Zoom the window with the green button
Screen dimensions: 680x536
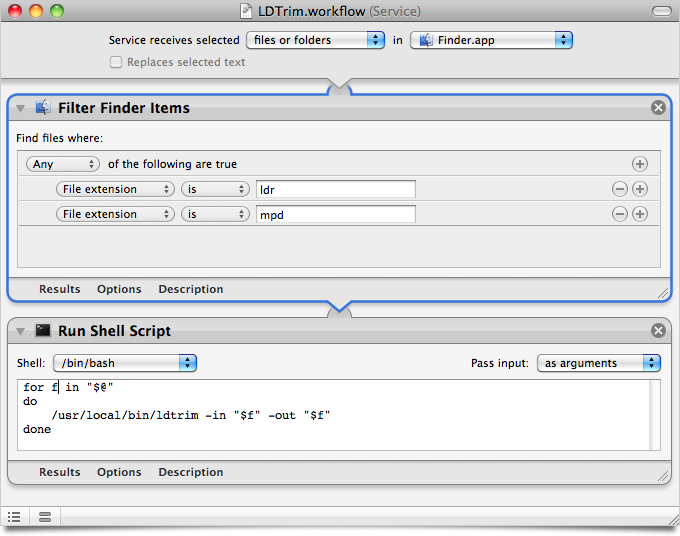click(57, 11)
